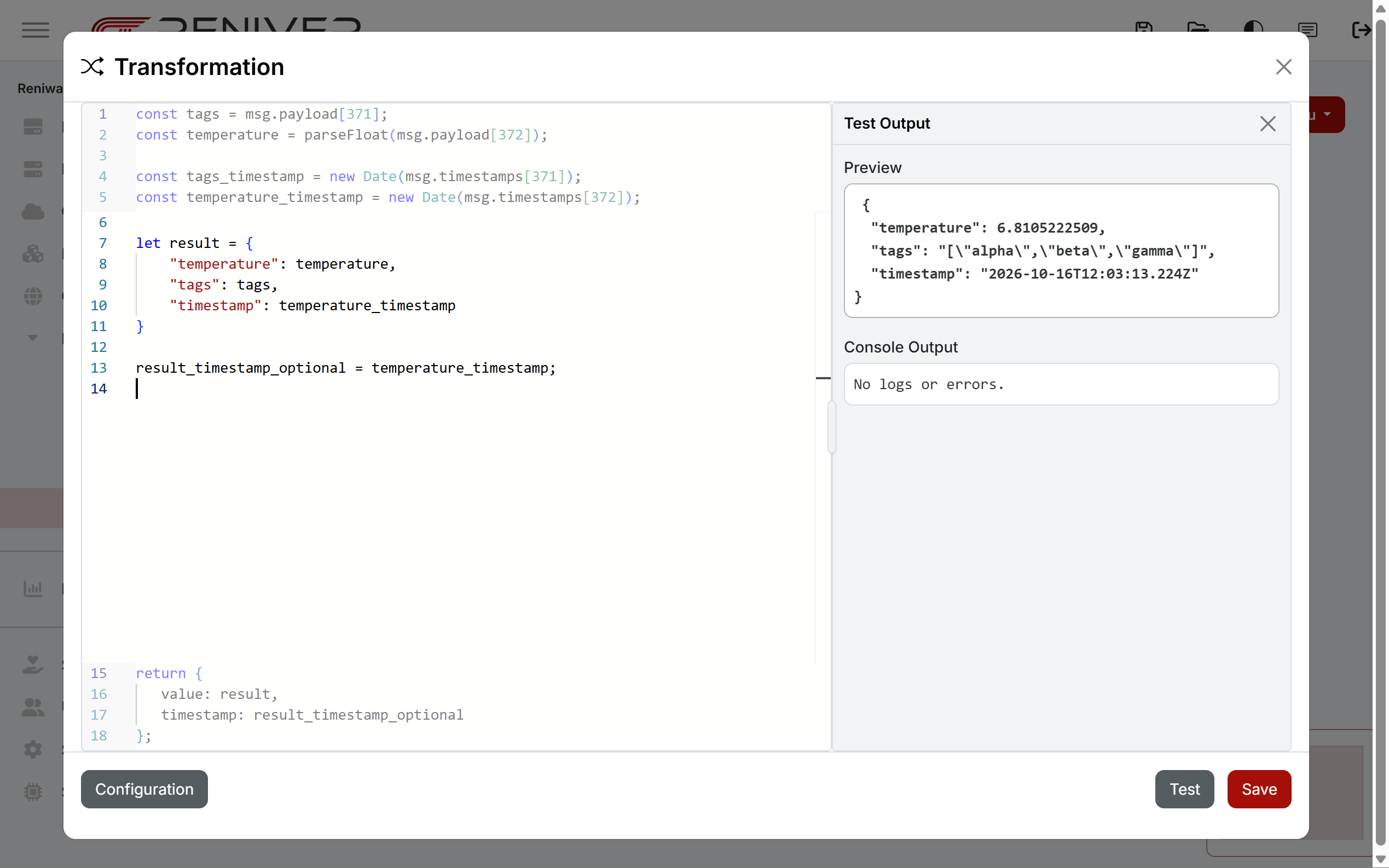
Task: Select the first server icon in sidebar
Action: click(33, 126)
